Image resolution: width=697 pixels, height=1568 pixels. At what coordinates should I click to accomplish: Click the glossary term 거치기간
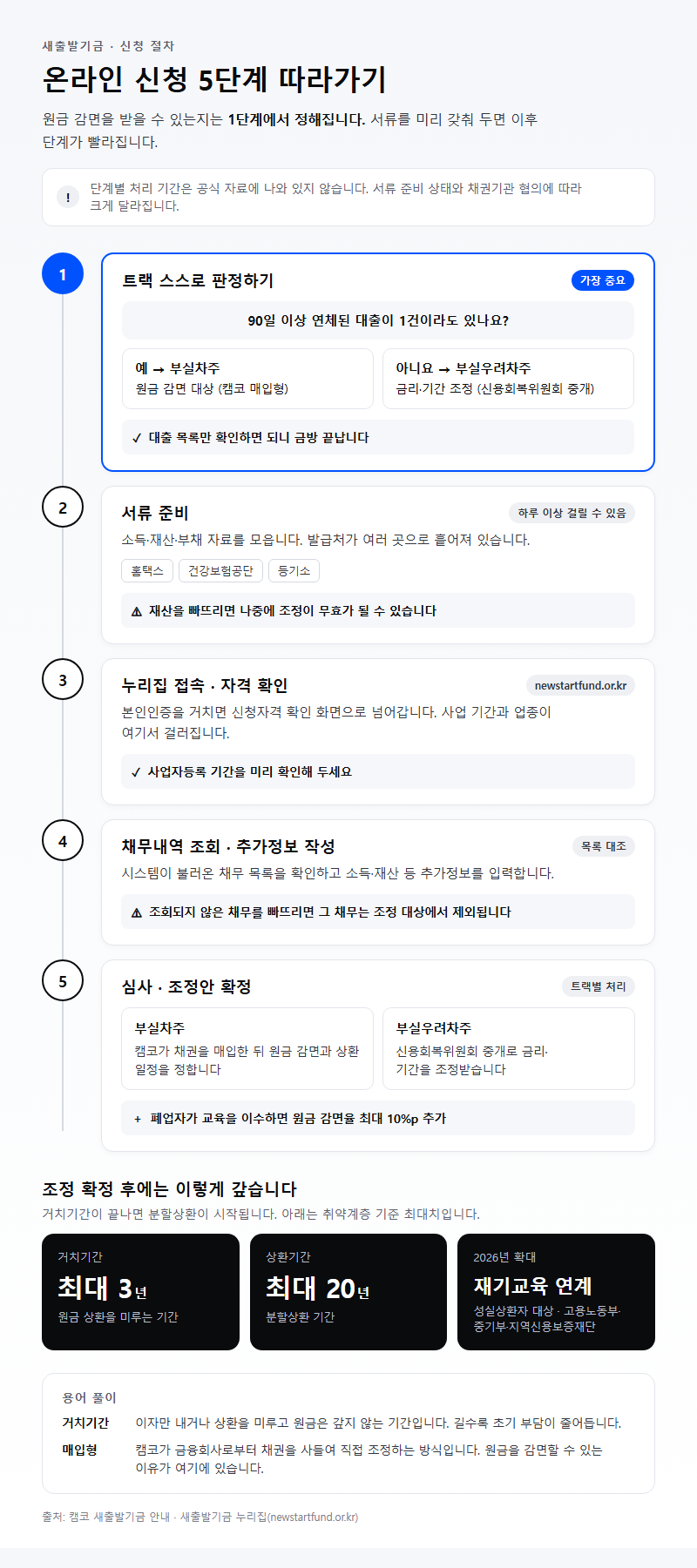pos(85,1423)
